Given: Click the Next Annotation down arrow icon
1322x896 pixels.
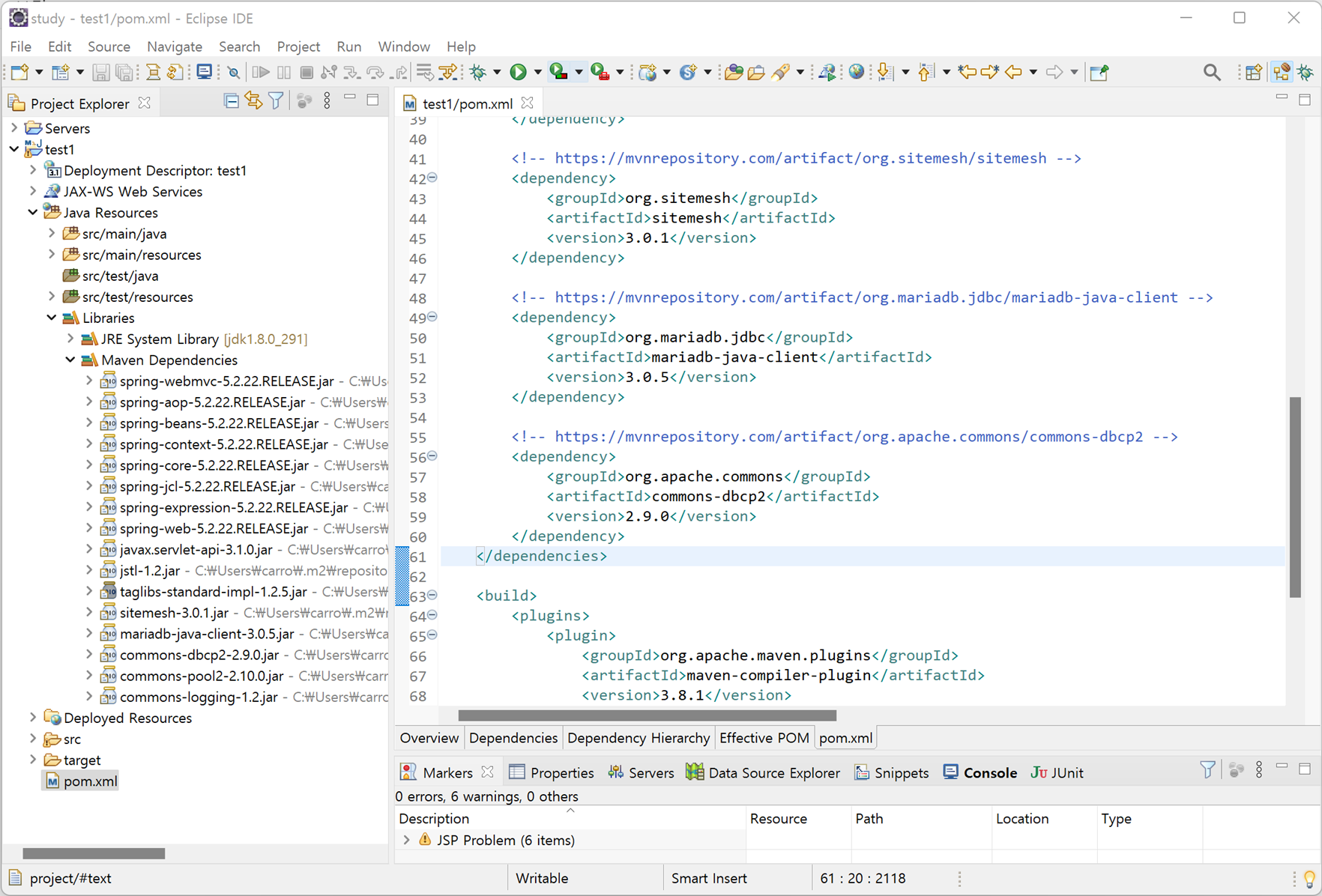Looking at the screenshot, I should (885, 73).
